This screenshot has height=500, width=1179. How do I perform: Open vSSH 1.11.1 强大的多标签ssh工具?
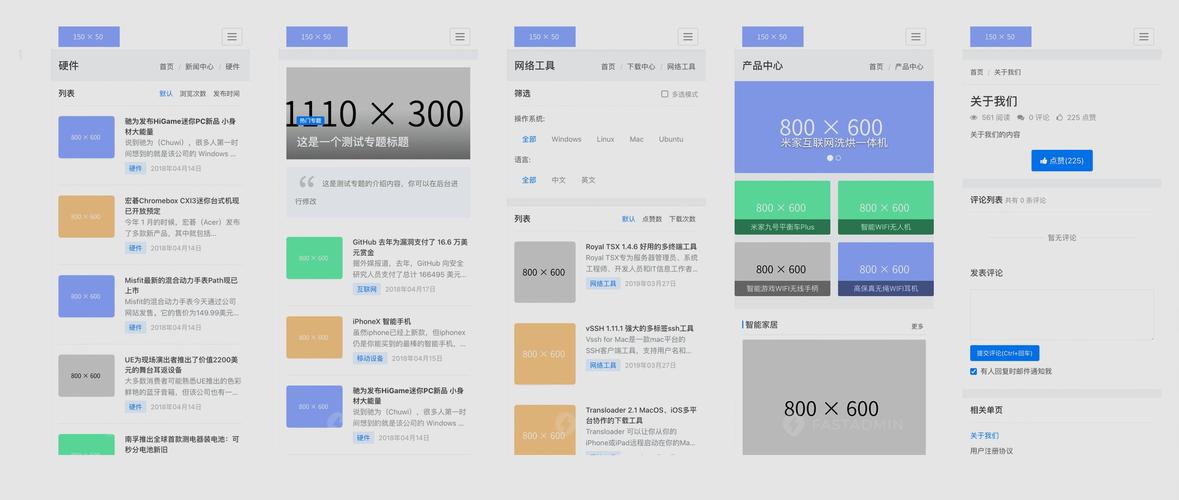click(x=640, y=329)
